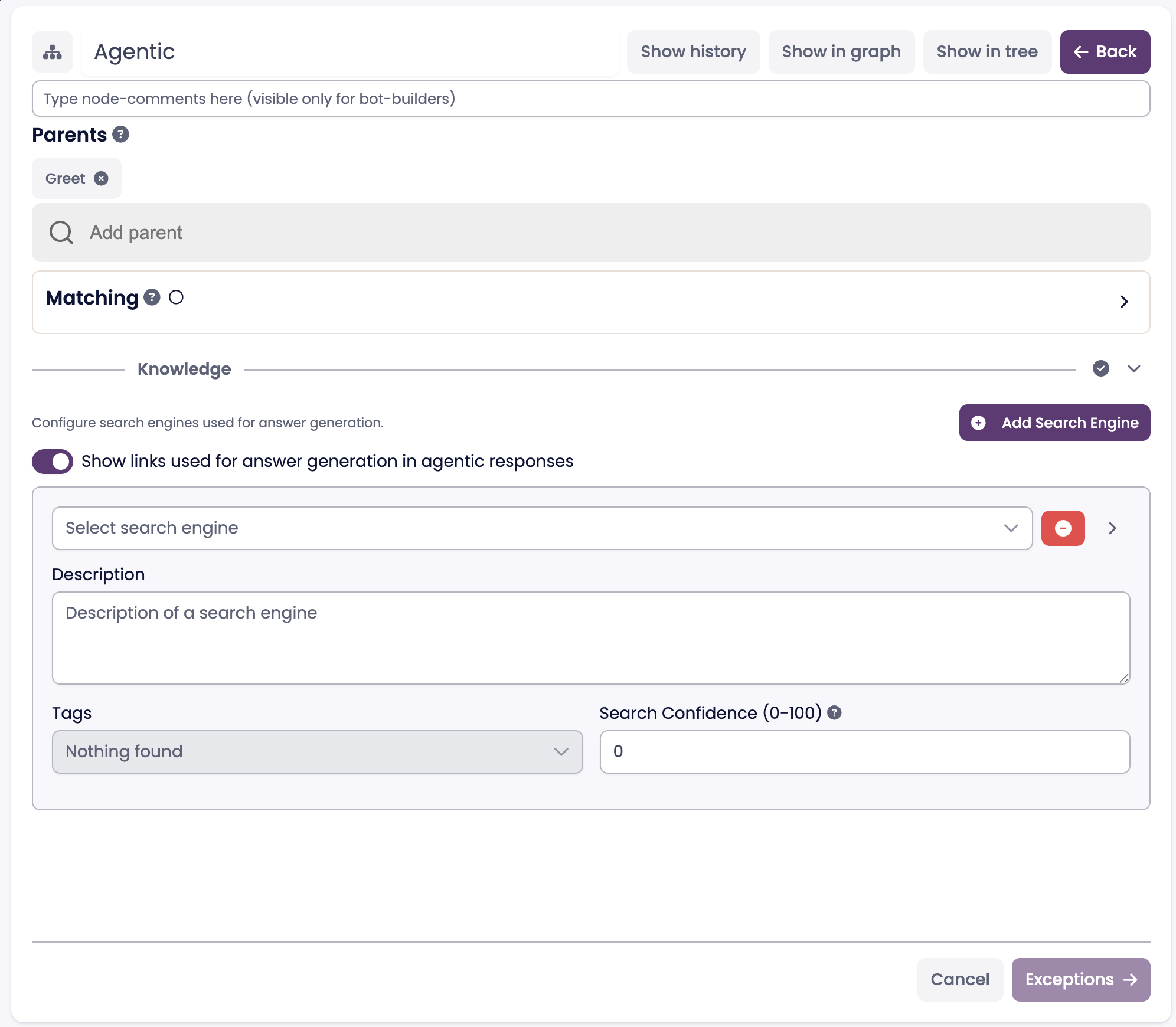1176x1027 pixels.
Task: Toggle show links in agentic responses
Action: coord(53,461)
